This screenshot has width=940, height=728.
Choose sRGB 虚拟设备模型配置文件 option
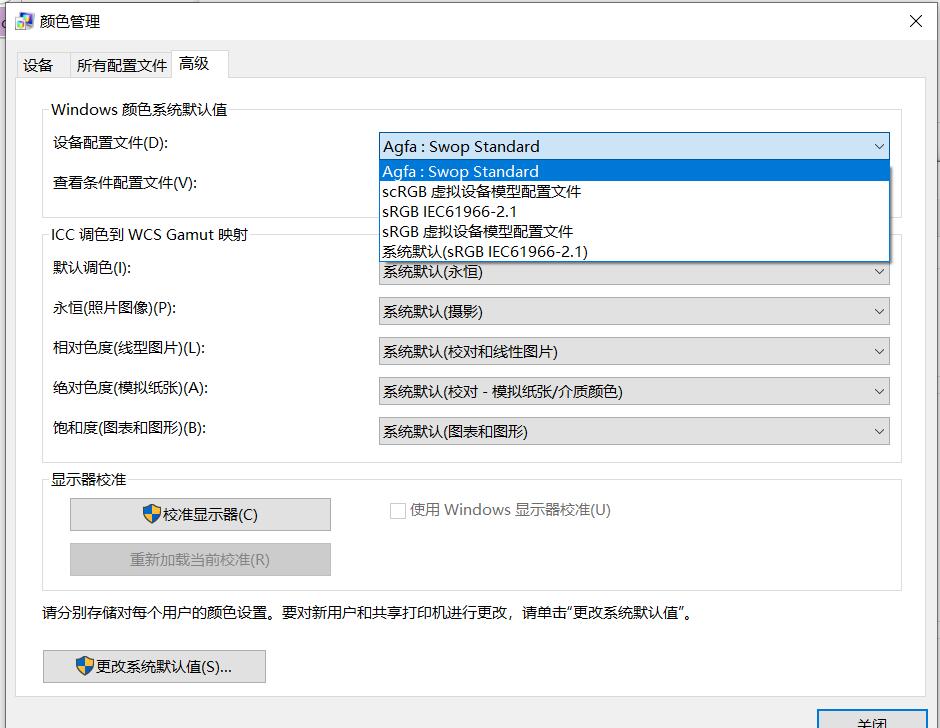point(634,231)
